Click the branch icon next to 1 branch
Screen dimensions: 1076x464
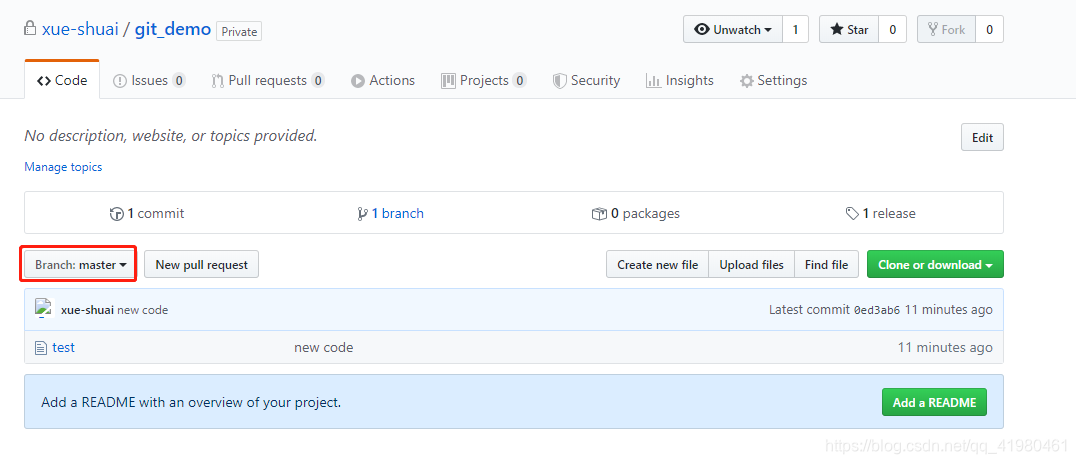coord(362,214)
